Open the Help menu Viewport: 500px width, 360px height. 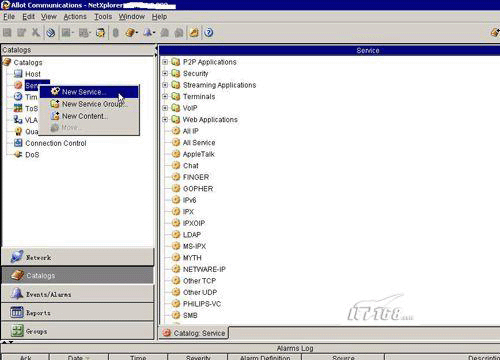[159, 17]
